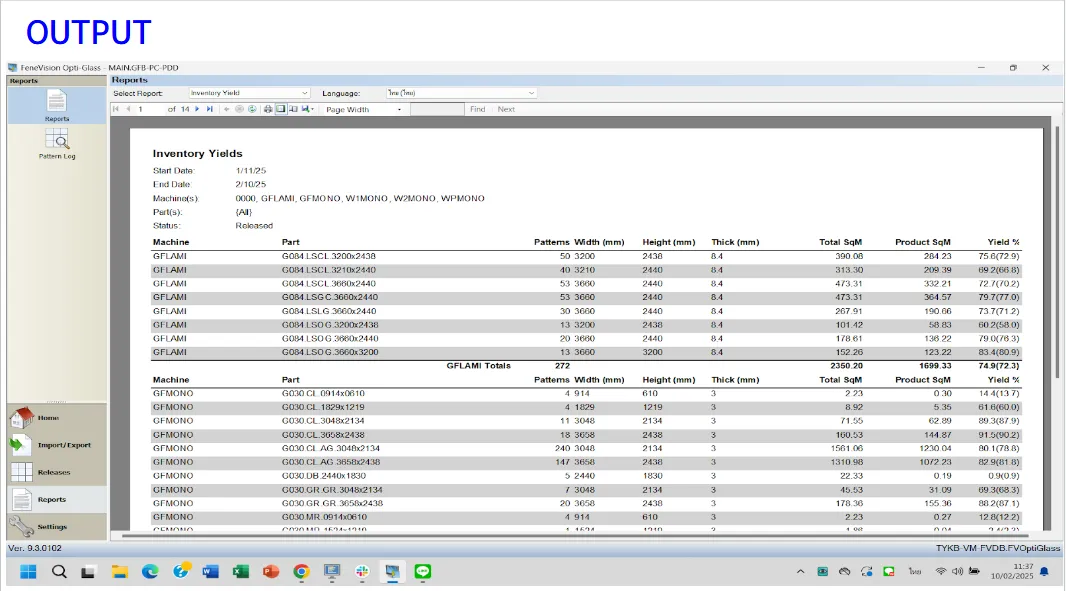
Task: Open the notification bell
Action: click(x=1045, y=572)
